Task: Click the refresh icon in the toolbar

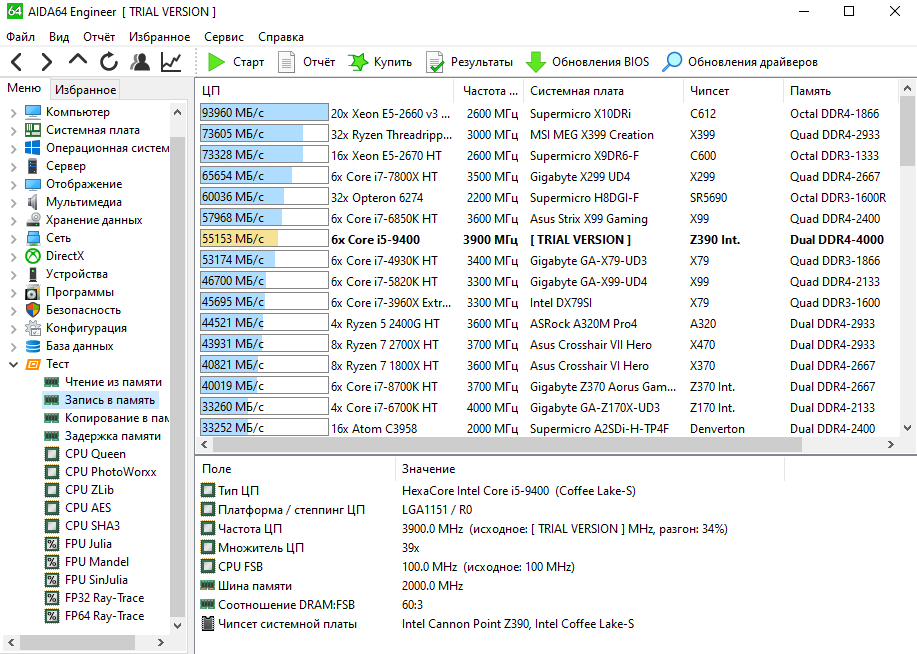Action: click(x=109, y=61)
